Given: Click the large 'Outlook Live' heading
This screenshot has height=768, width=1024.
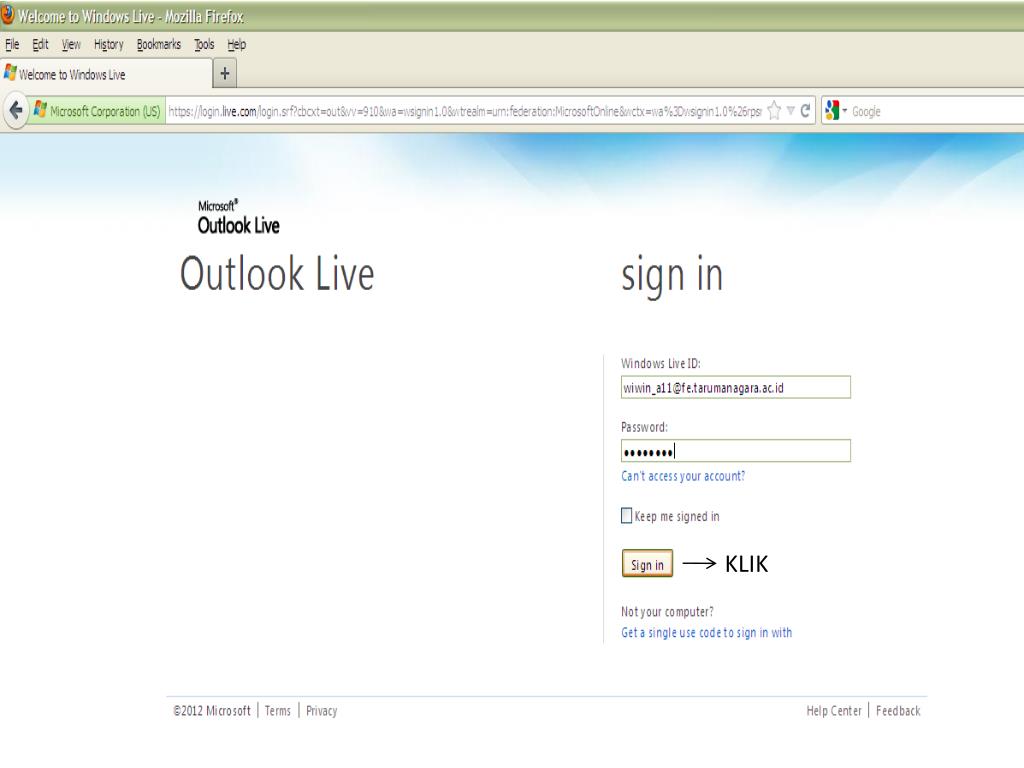Looking at the screenshot, I should (x=277, y=273).
